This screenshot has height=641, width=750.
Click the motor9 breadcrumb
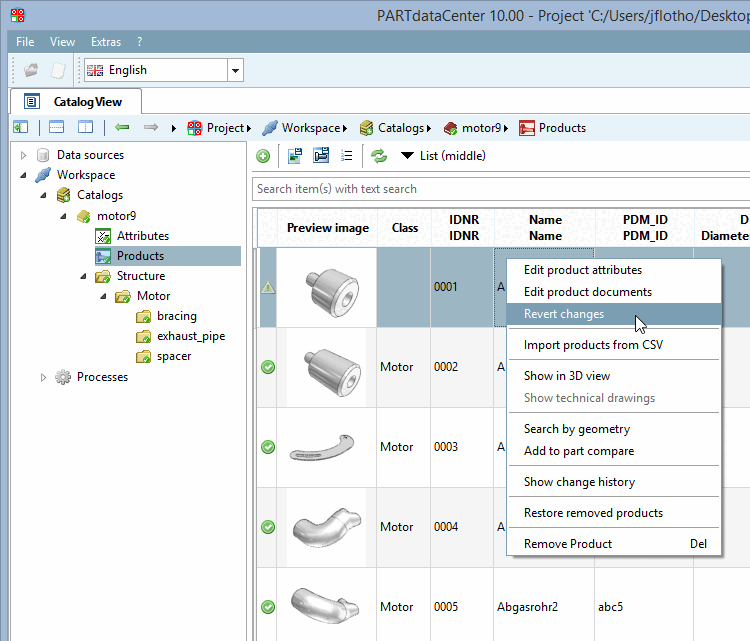click(x=472, y=128)
